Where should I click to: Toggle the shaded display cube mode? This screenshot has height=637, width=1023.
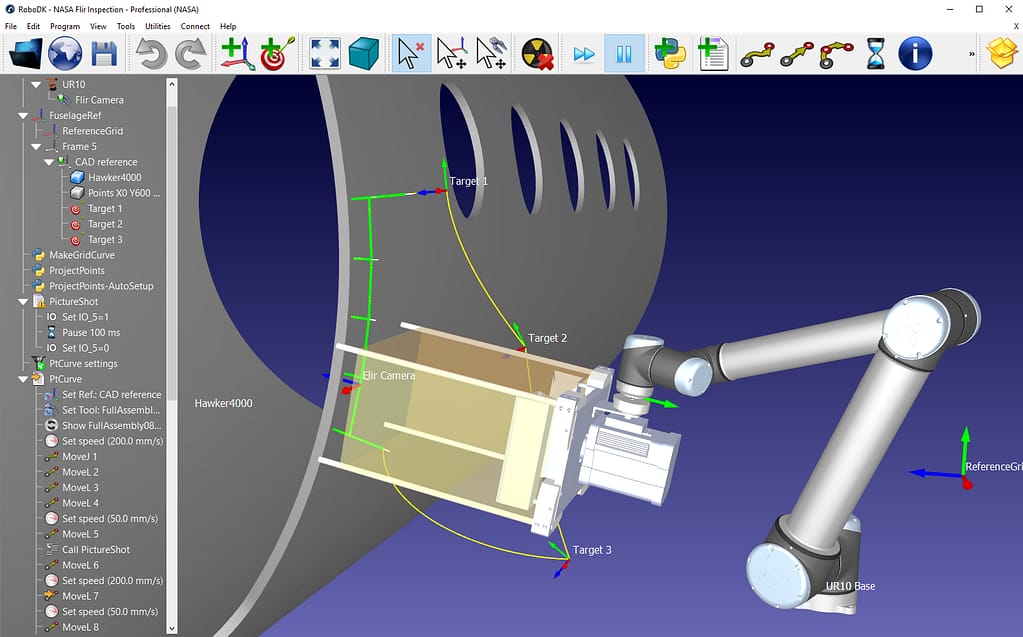pyautogui.click(x=363, y=54)
